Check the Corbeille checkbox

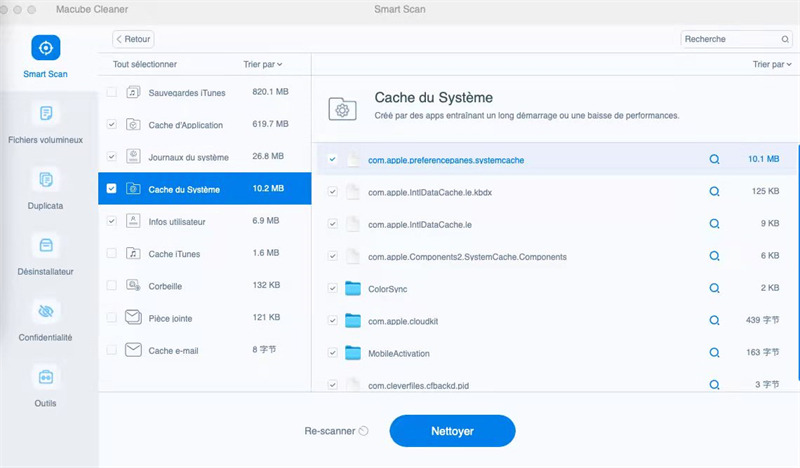(x=111, y=285)
